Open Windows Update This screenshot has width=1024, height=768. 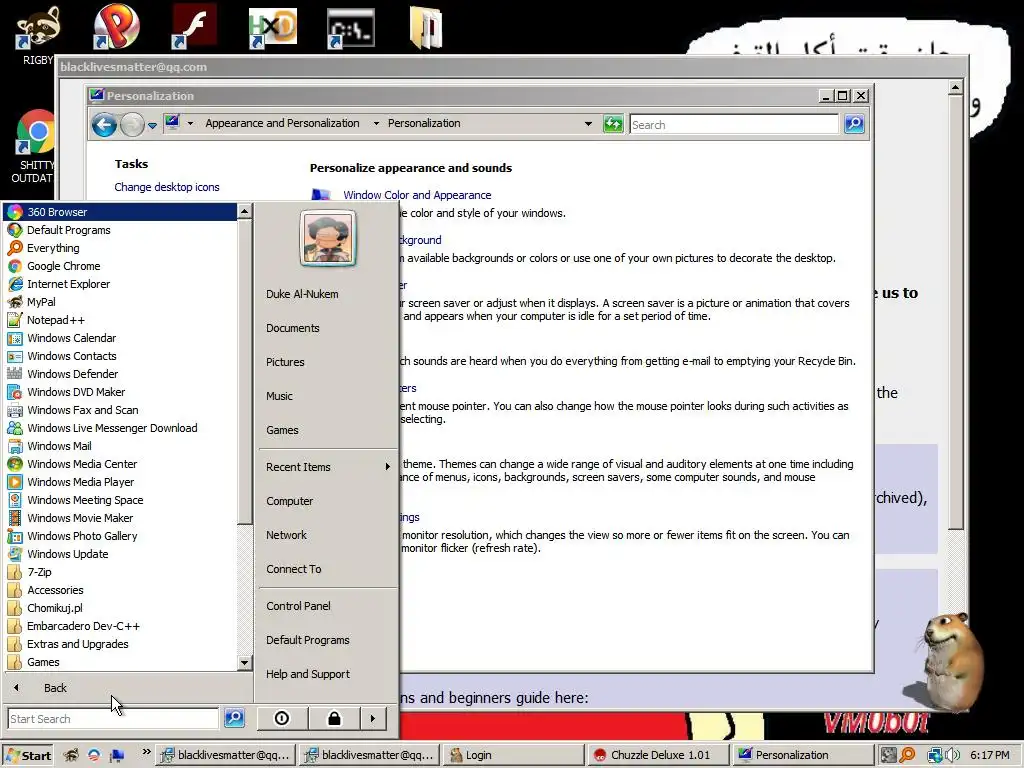[120, 553]
